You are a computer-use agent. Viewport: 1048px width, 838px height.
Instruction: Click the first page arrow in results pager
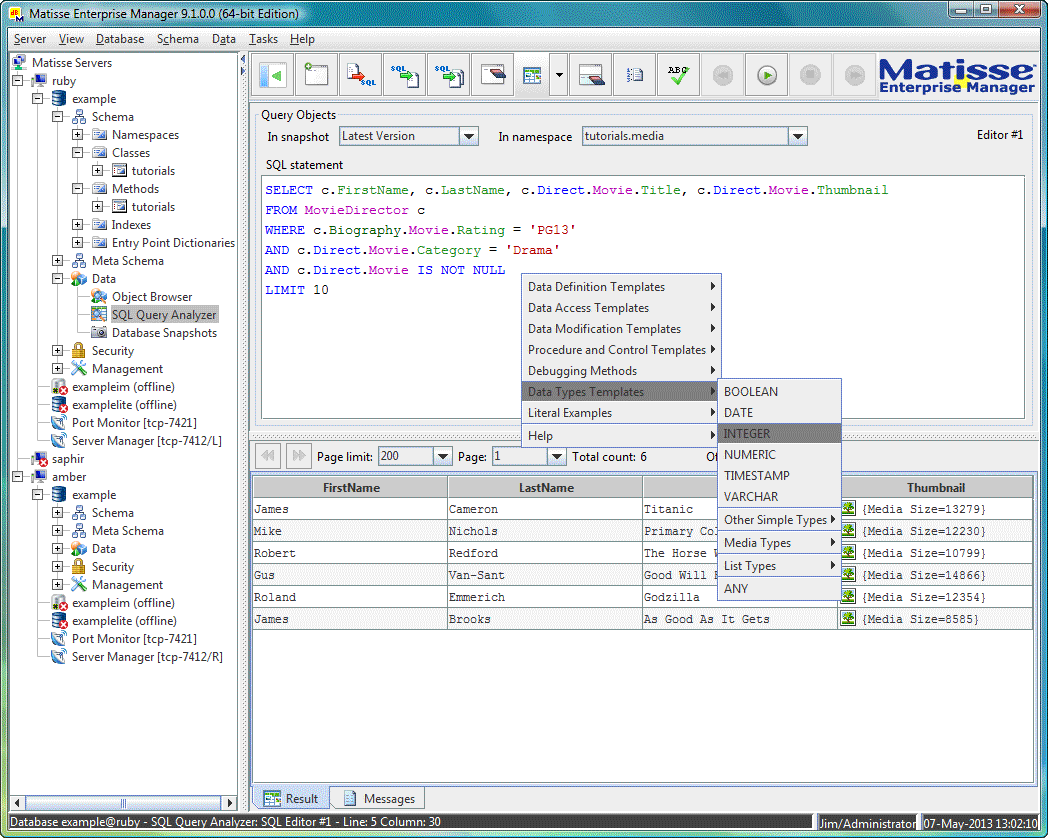tap(268, 456)
